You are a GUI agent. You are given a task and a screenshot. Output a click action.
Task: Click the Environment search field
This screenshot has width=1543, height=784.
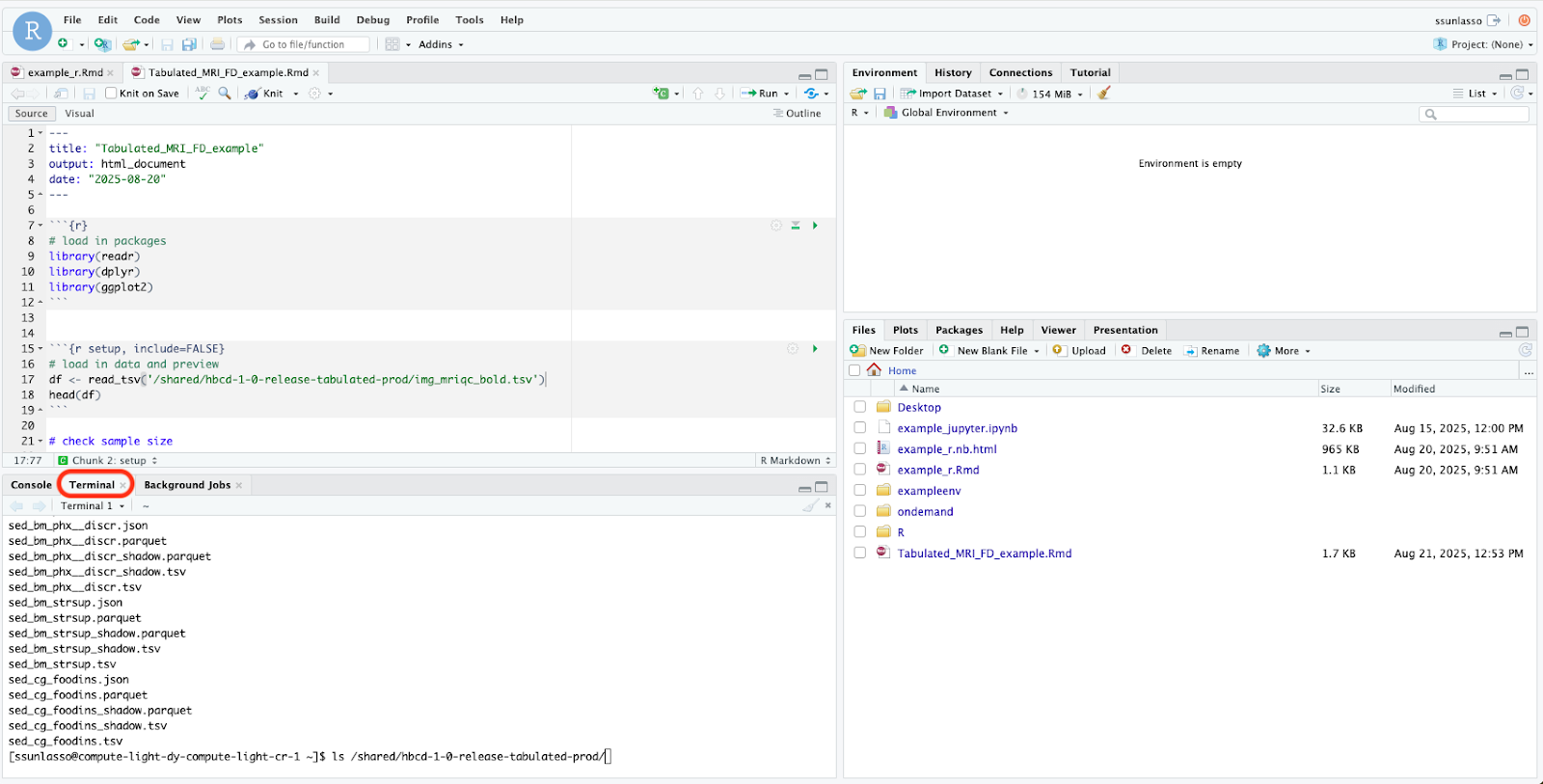point(1474,114)
